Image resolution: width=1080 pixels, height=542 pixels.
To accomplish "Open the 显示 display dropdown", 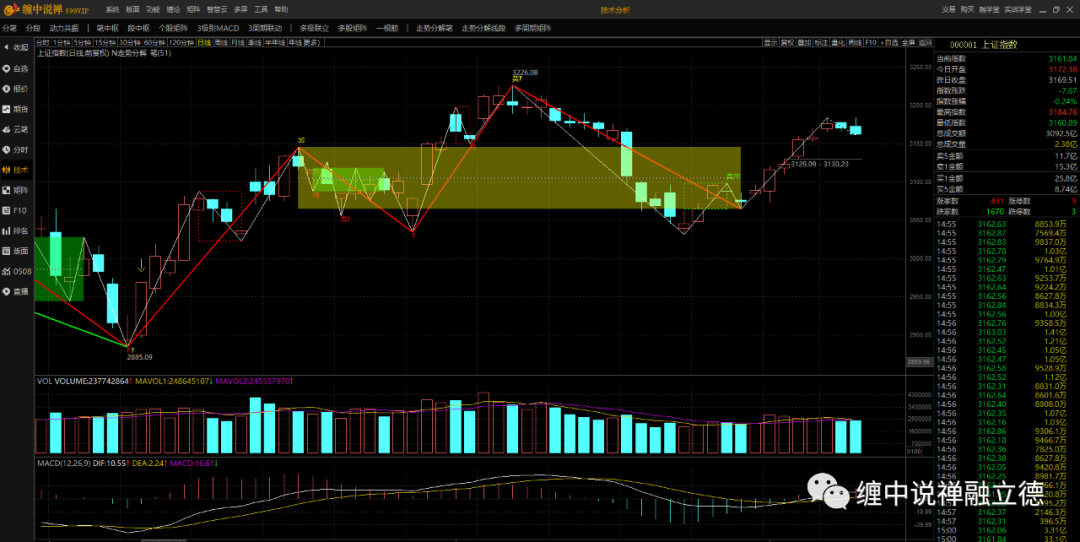I will 770,43.
